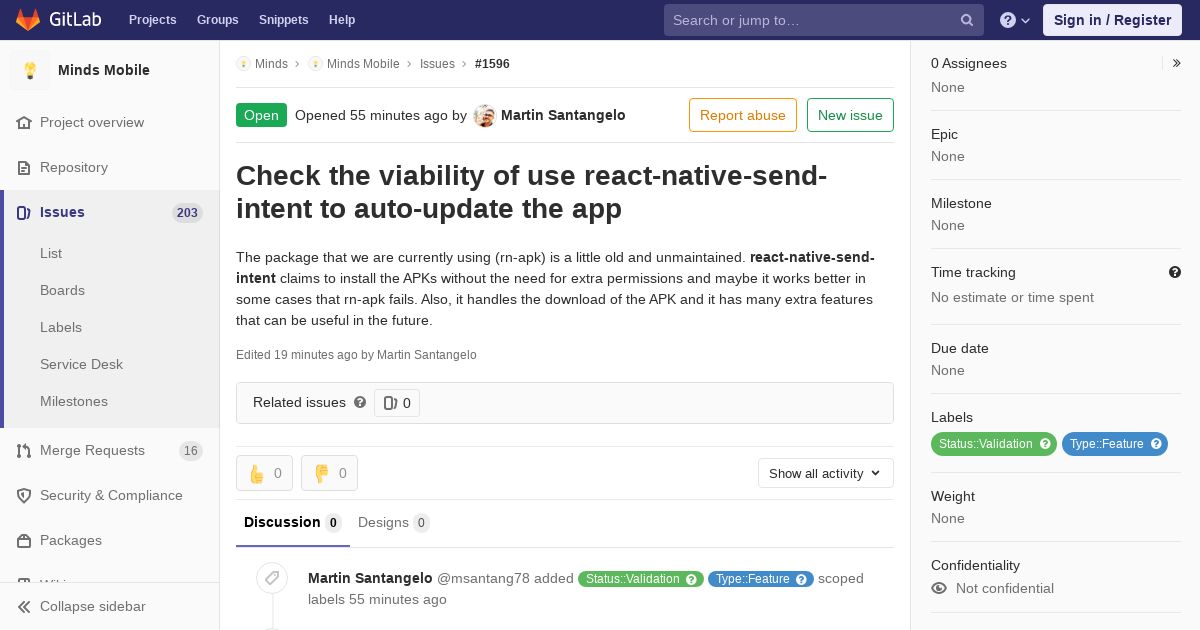Open the Show all activity dropdown
1200x630 pixels.
click(x=826, y=473)
